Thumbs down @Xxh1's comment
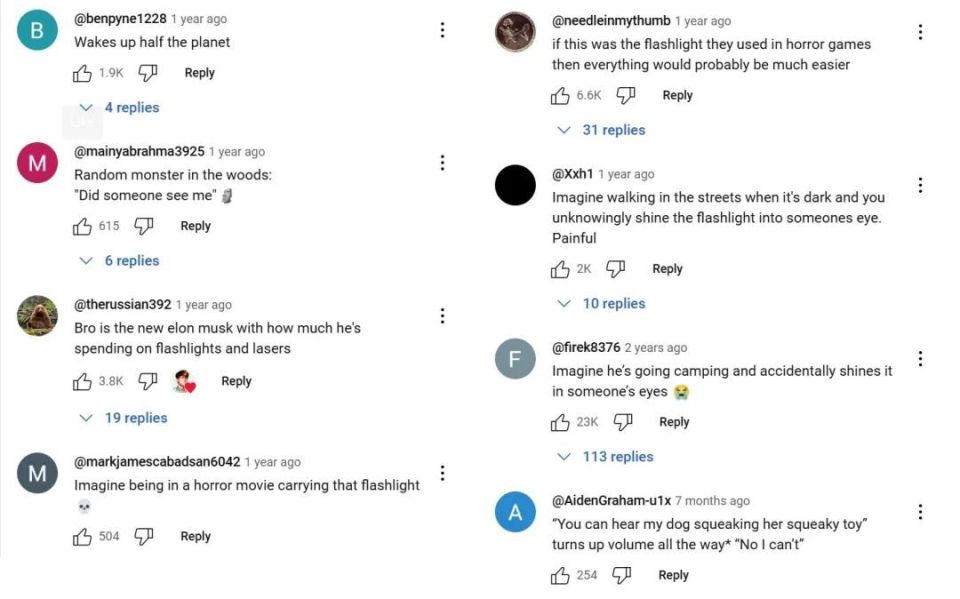Screen dimensions: 960x599 [x=616, y=269]
